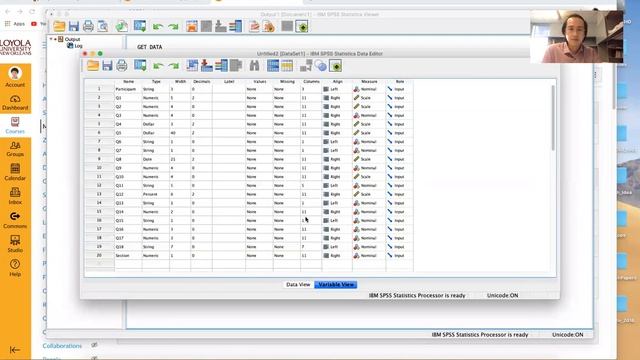
Task: Open Variables info icon in Data Editor
Action: point(221,66)
